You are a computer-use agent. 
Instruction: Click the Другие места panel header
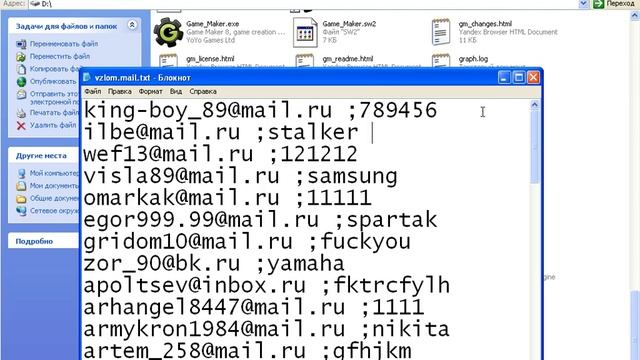pos(43,156)
